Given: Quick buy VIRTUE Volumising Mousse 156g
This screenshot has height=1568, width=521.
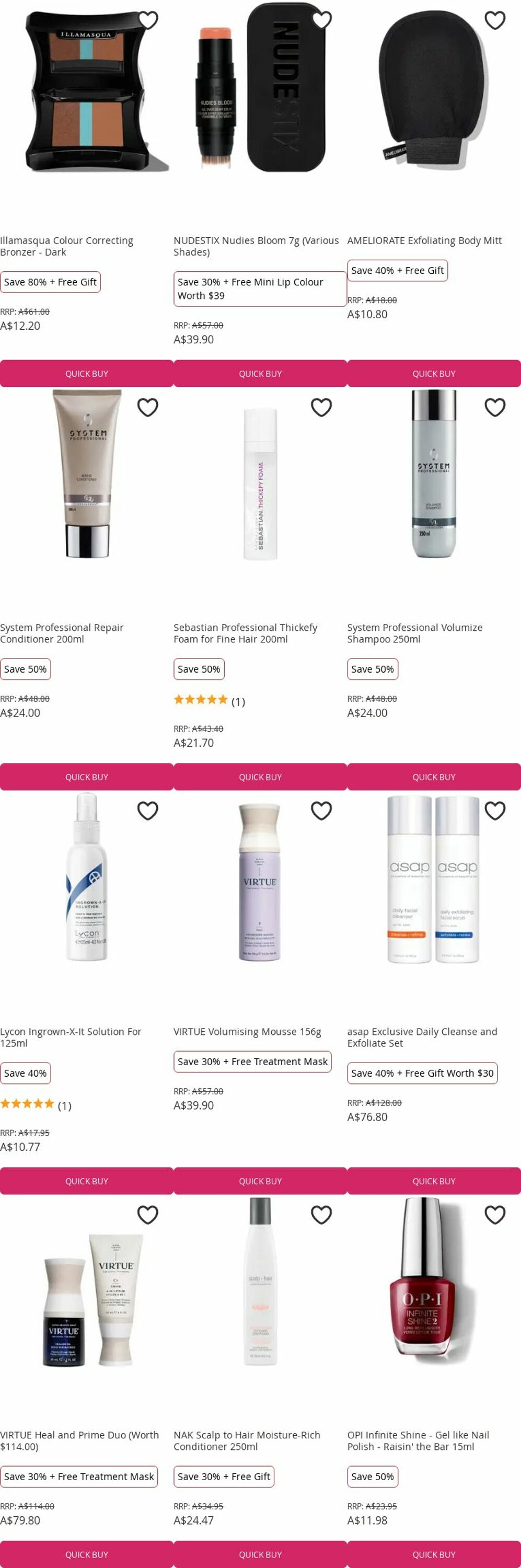Looking at the screenshot, I should 260,1180.
